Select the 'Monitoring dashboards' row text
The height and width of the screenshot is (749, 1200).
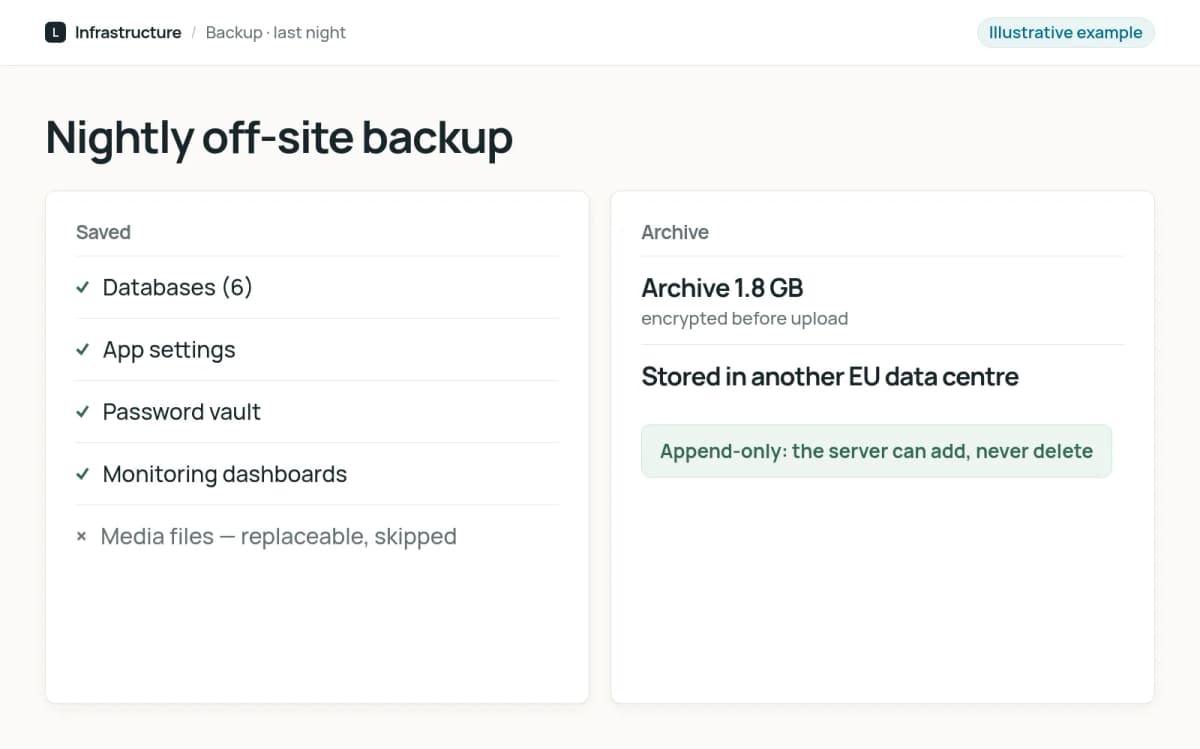click(x=225, y=474)
